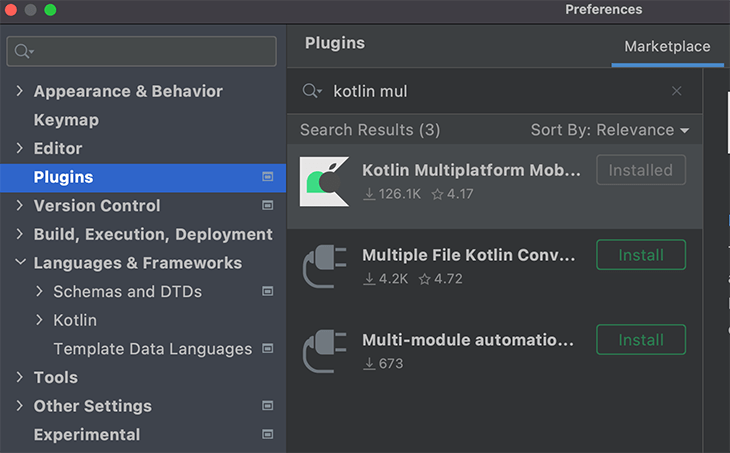Expand the Kotlin settings node
The height and width of the screenshot is (453, 730).
[39, 320]
